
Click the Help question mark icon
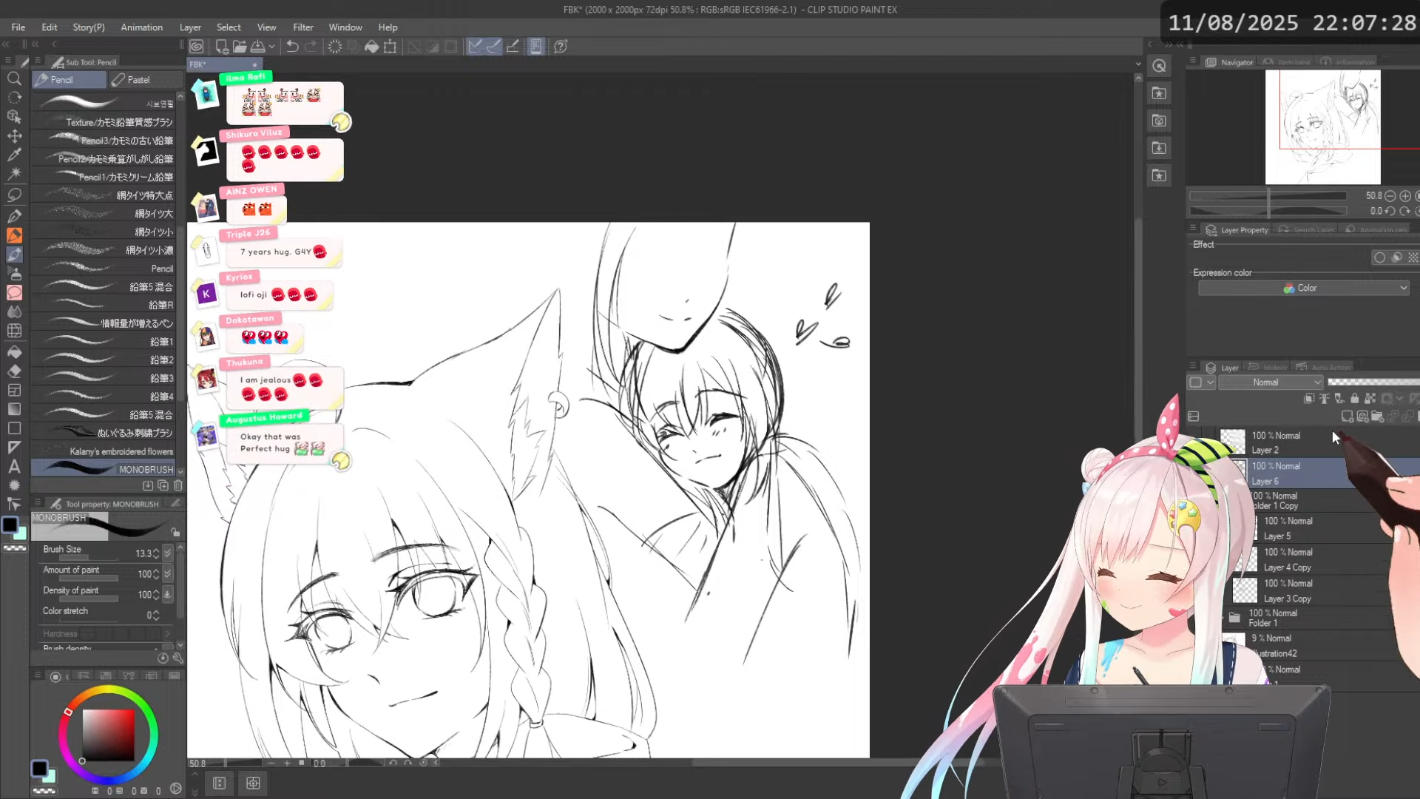pos(561,46)
